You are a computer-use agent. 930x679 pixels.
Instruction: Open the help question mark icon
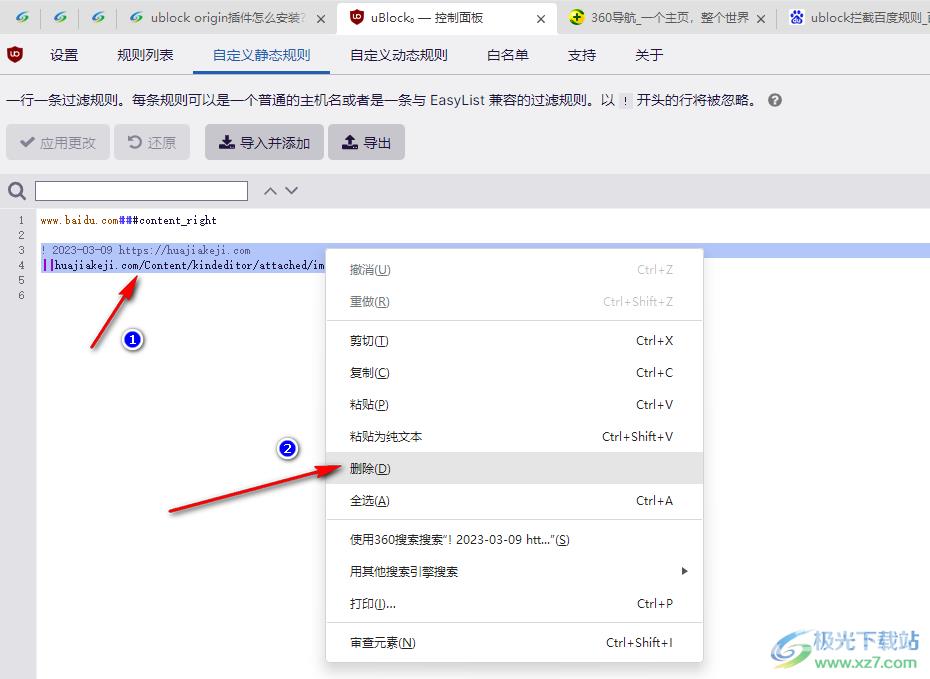775,100
